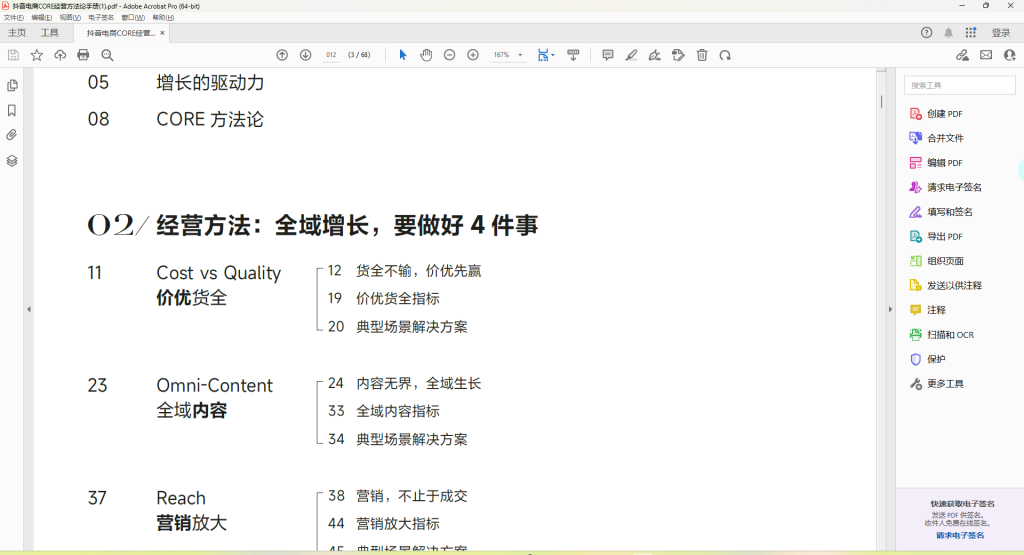Viewport: 1024px width, 555px height.
Task: Open the 窗口 menu
Action: [133, 18]
